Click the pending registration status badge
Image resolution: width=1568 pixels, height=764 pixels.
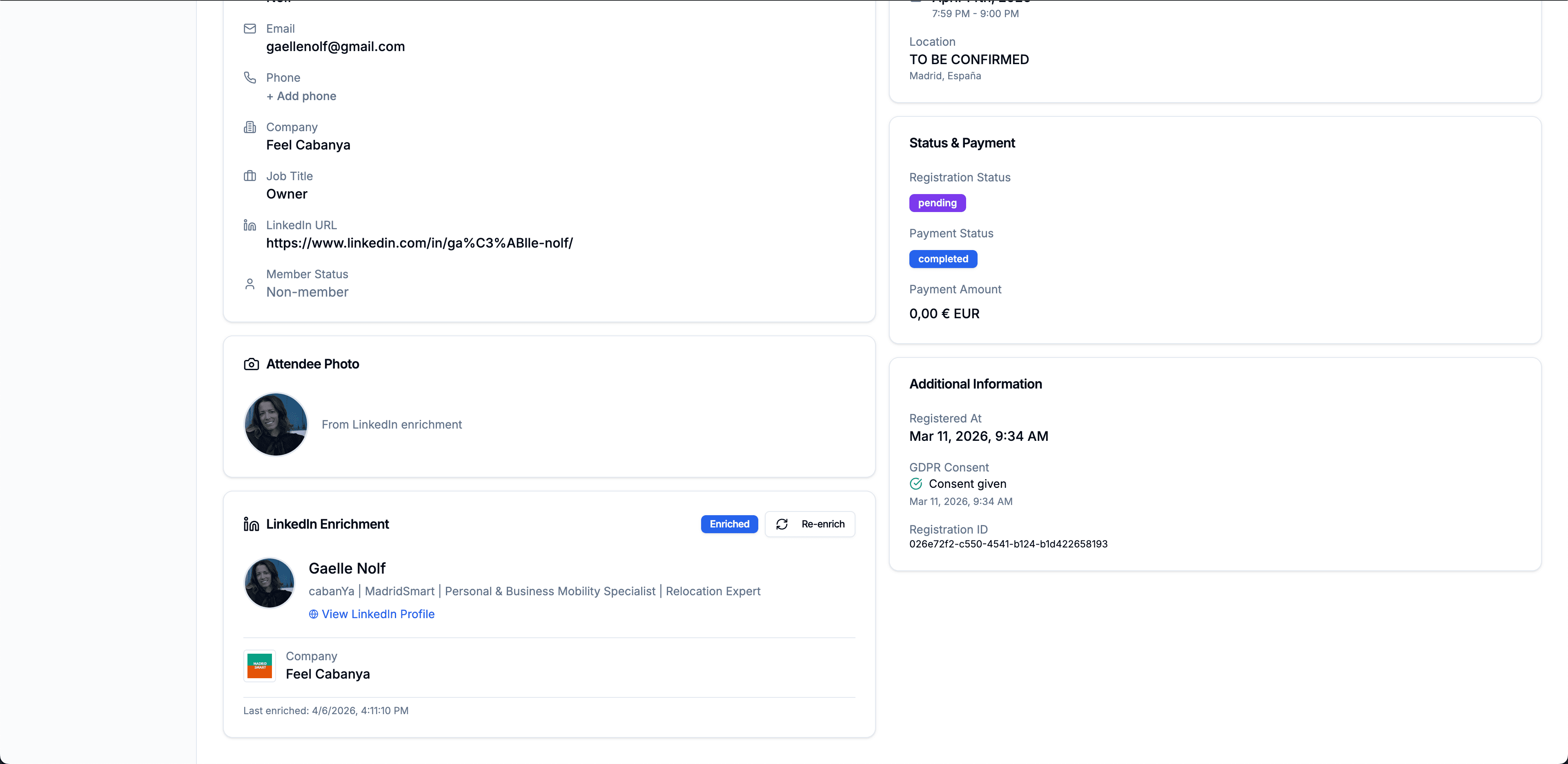coord(937,203)
